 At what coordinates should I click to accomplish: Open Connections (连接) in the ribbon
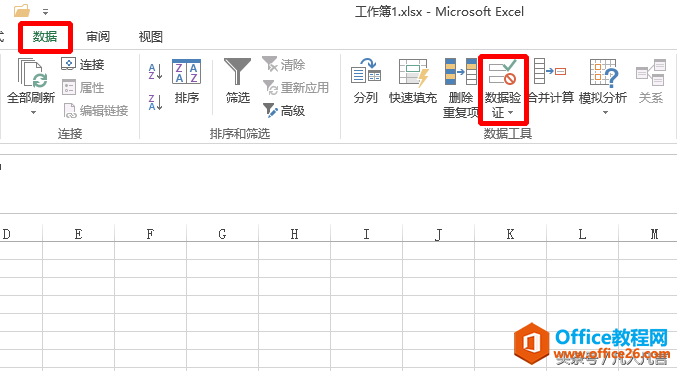point(83,64)
